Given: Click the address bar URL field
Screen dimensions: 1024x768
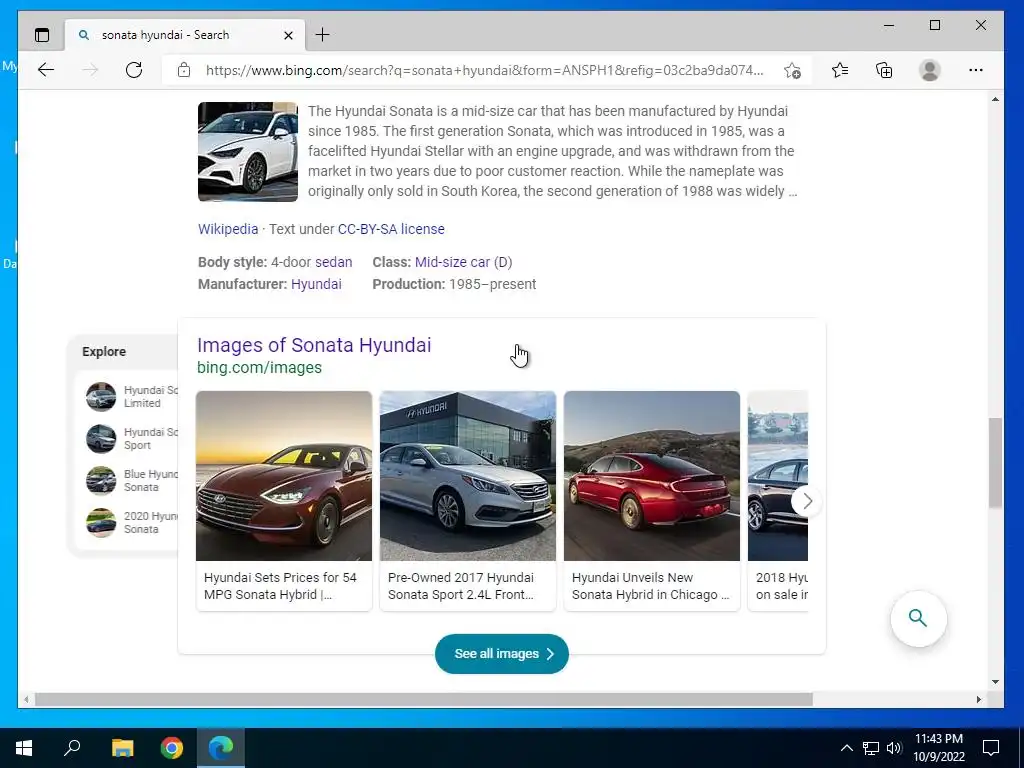Looking at the screenshot, I should [x=484, y=70].
